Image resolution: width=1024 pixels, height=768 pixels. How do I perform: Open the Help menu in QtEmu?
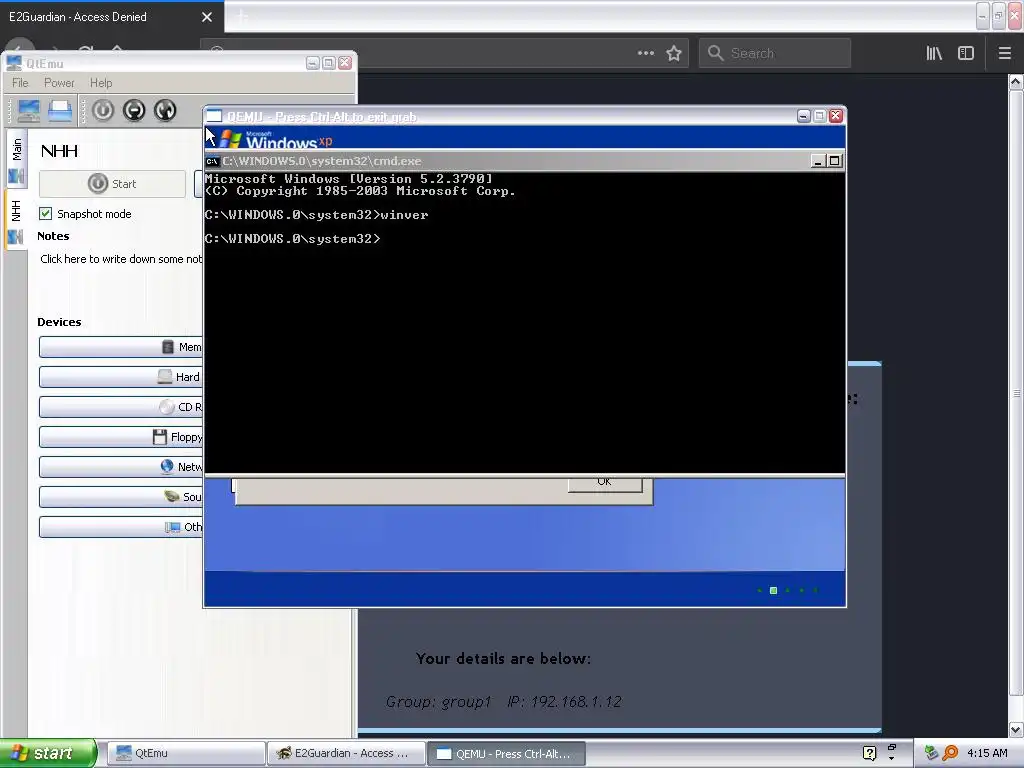point(101,83)
